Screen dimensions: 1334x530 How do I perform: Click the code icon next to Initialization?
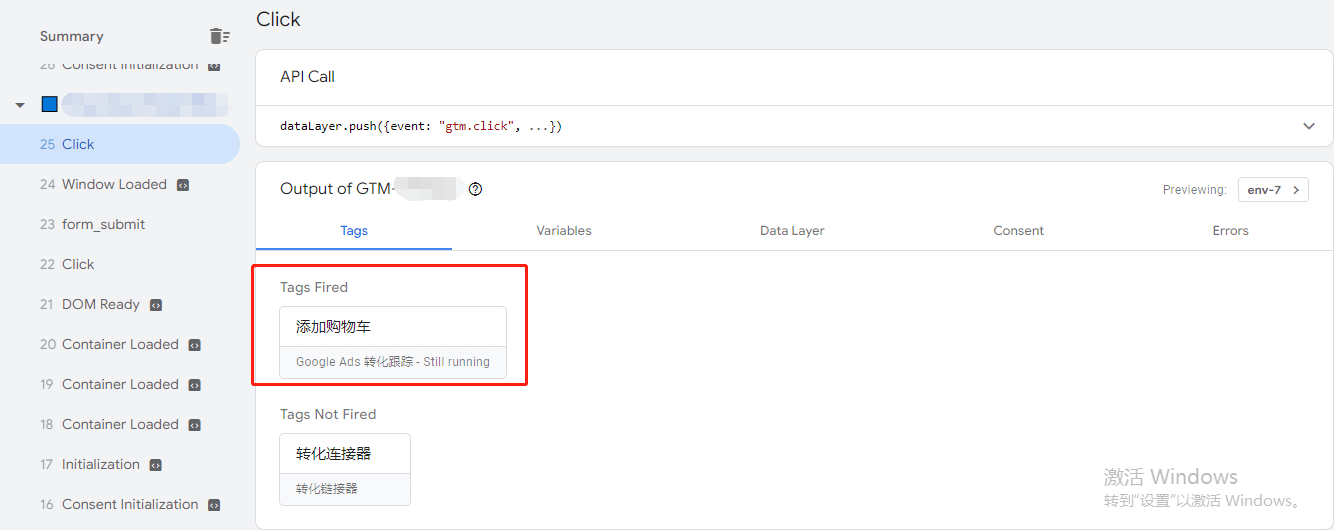coord(155,465)
